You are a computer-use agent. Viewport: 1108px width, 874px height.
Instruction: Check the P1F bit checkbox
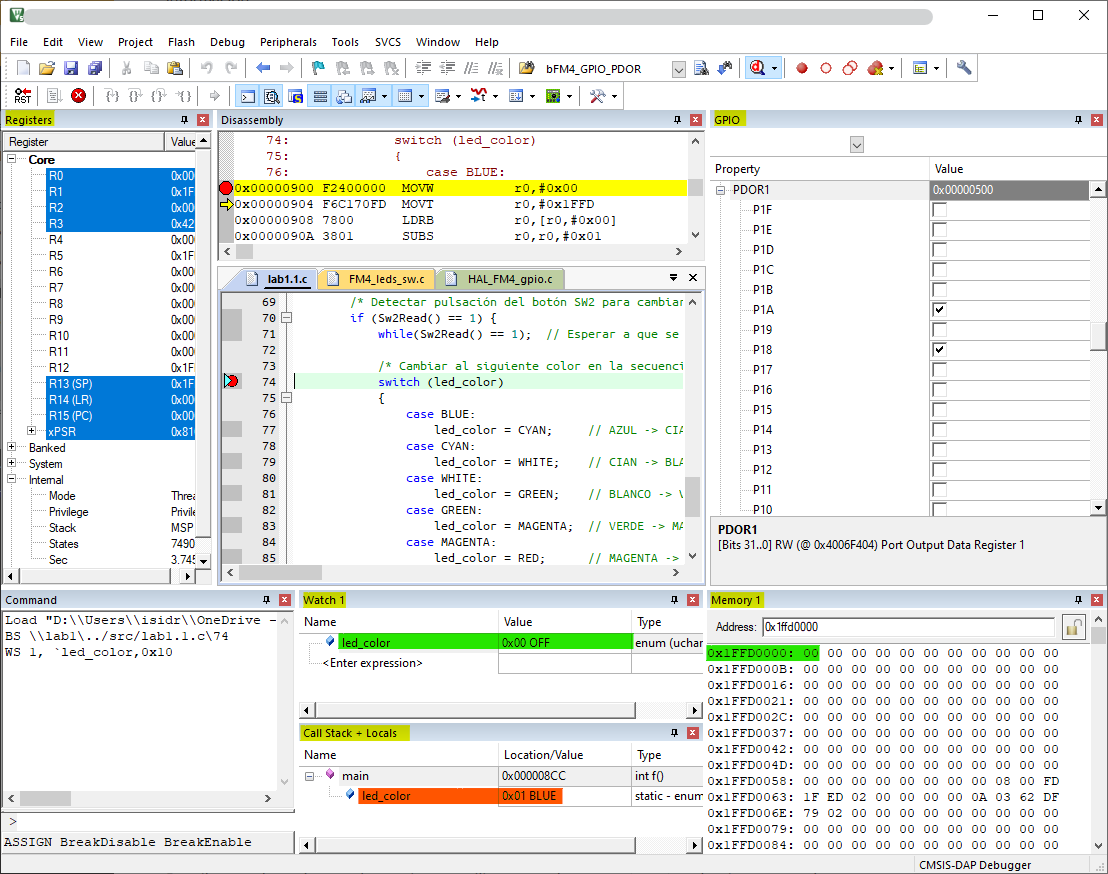939,210
